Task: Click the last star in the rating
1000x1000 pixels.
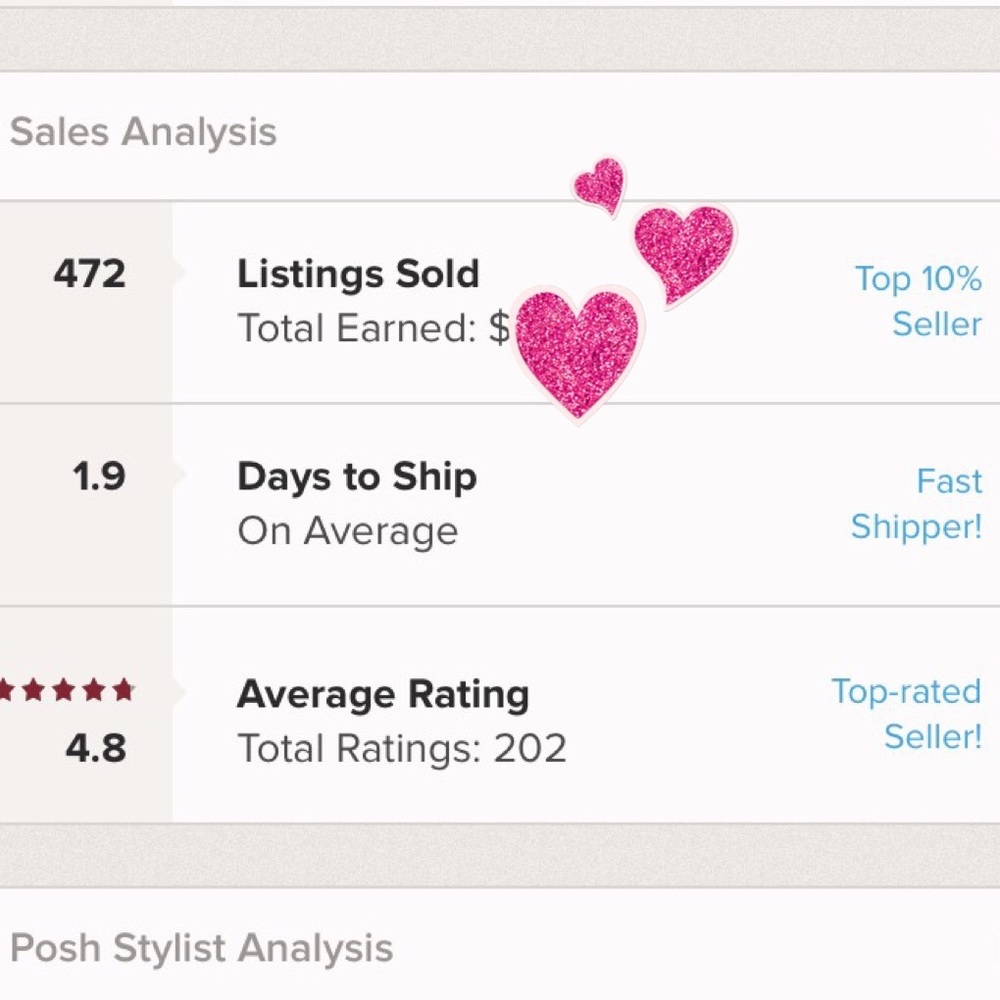Action: 123,691
